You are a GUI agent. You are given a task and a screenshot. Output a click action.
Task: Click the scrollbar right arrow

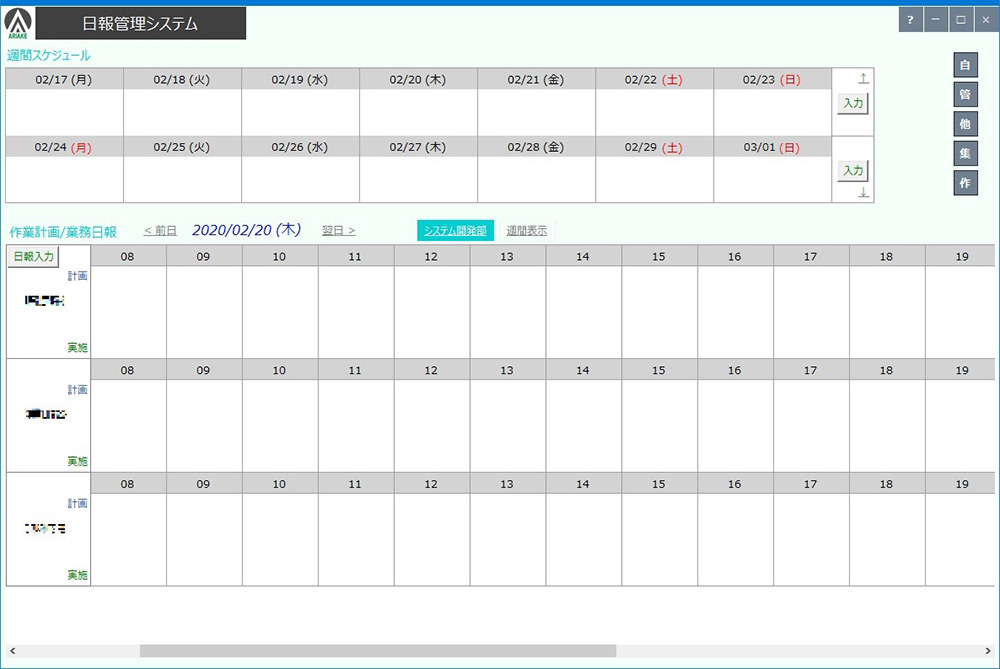pyautogui.click(x=989, y=651)
